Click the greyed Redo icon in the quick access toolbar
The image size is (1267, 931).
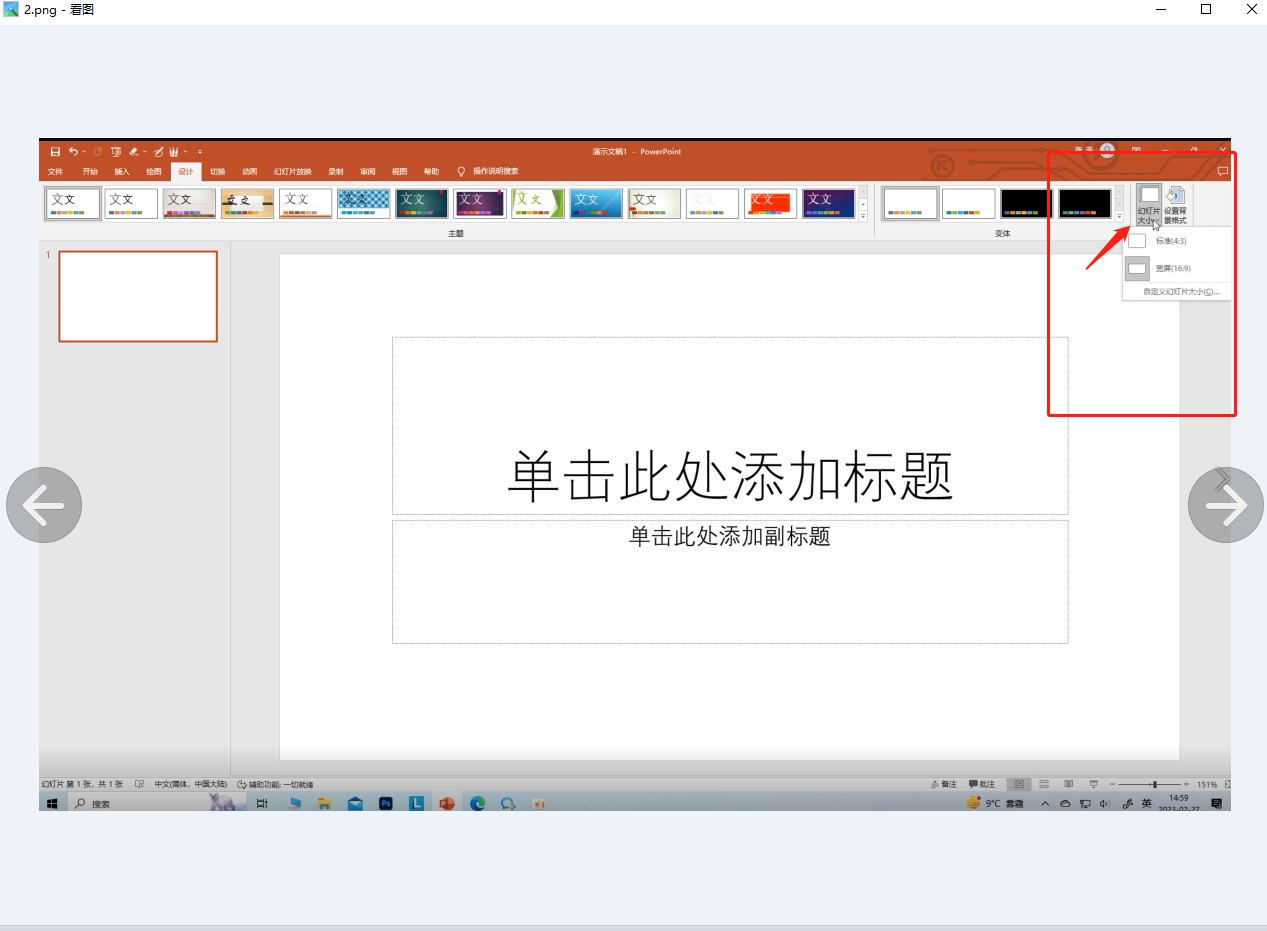tap(97, 152)
